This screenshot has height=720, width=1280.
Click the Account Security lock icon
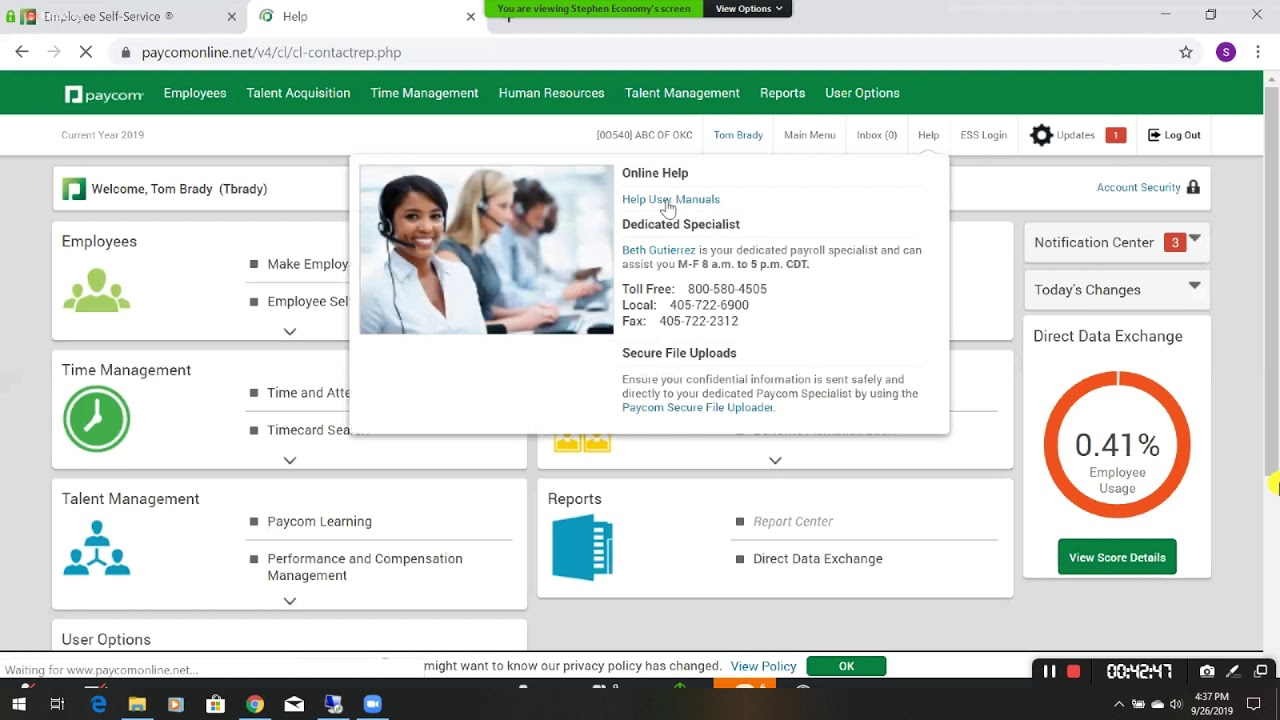pos(1192,188)
